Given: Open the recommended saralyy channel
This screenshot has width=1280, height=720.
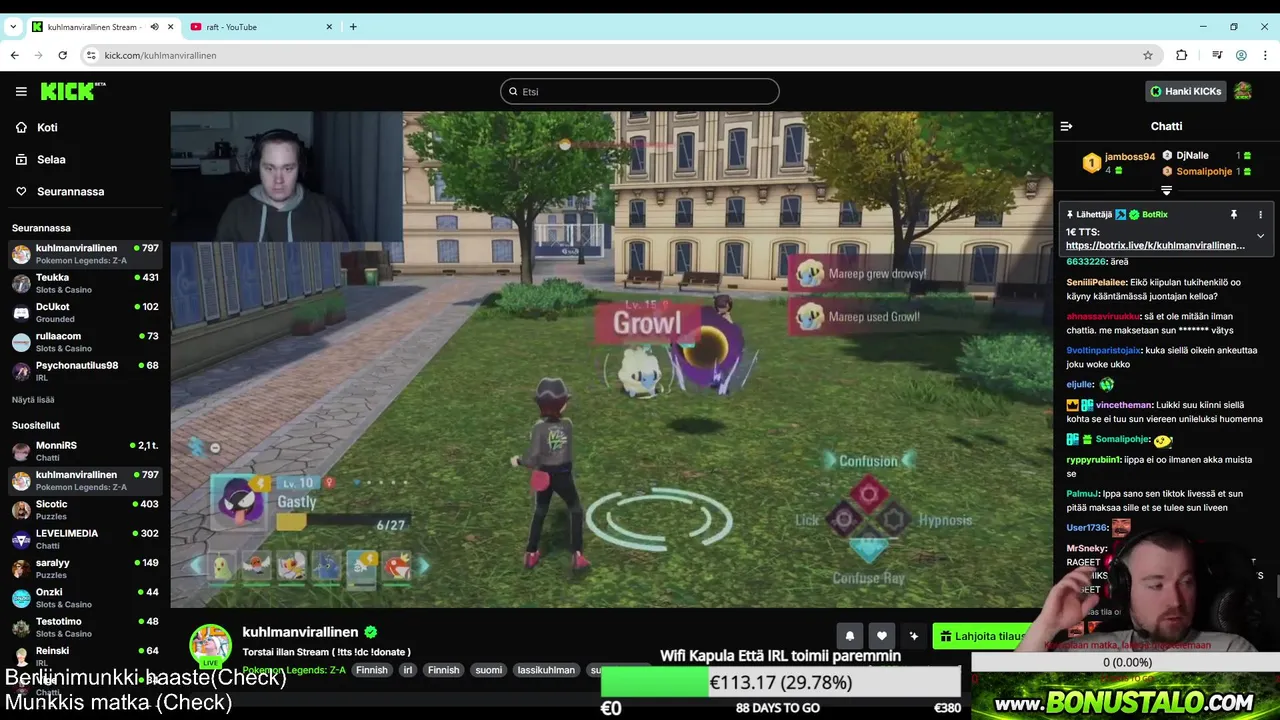Looking at the screenshot, I should [85, 568].
